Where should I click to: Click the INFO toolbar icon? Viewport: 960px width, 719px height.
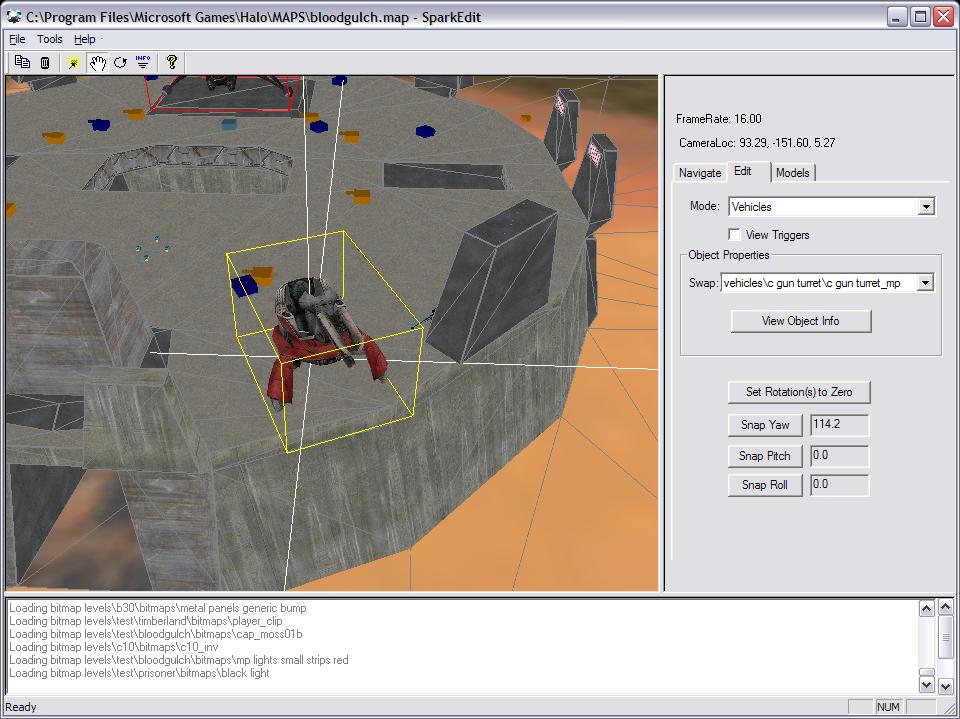point(143,62)
